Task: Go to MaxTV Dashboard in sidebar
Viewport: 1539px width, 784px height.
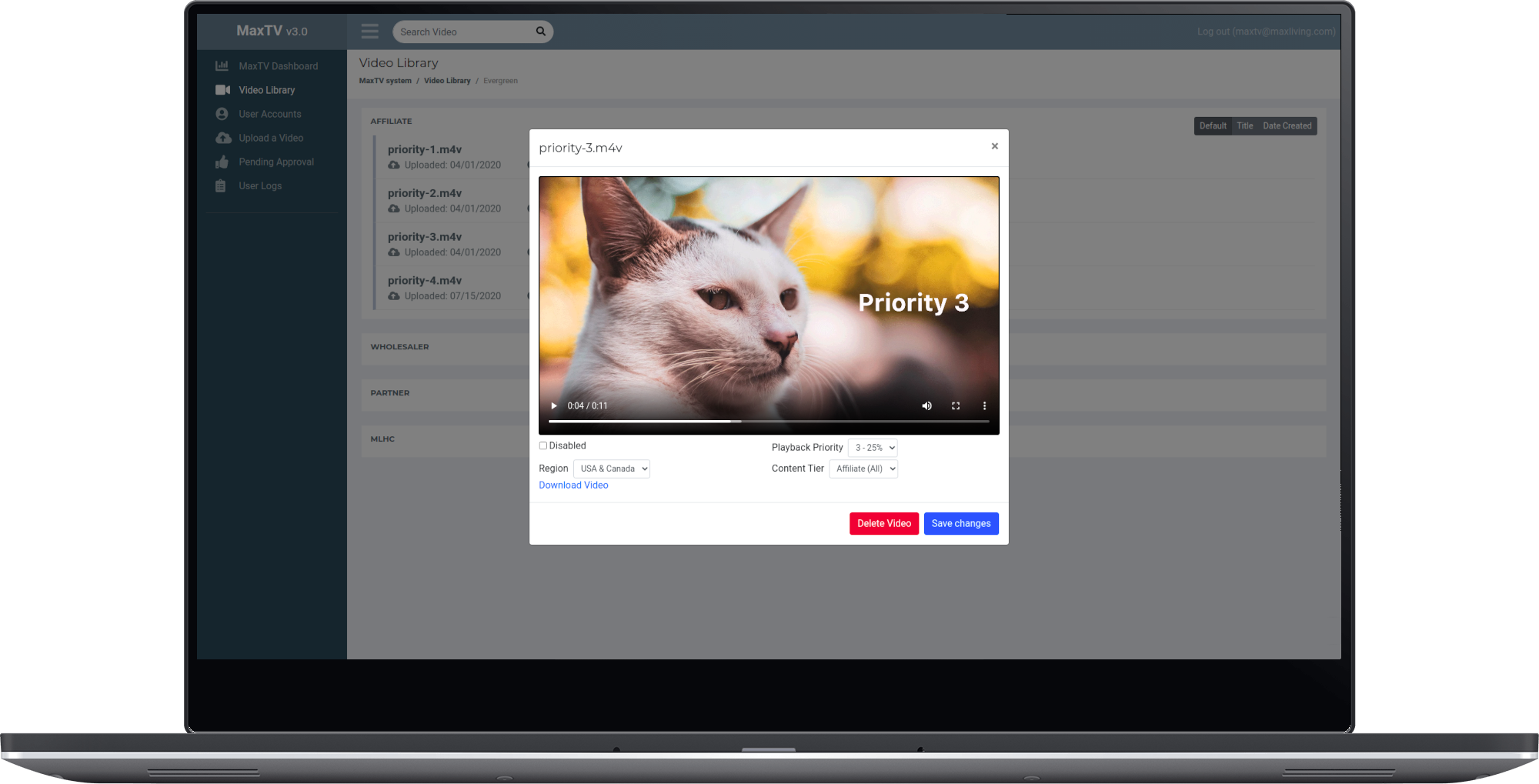Action: 278,66
